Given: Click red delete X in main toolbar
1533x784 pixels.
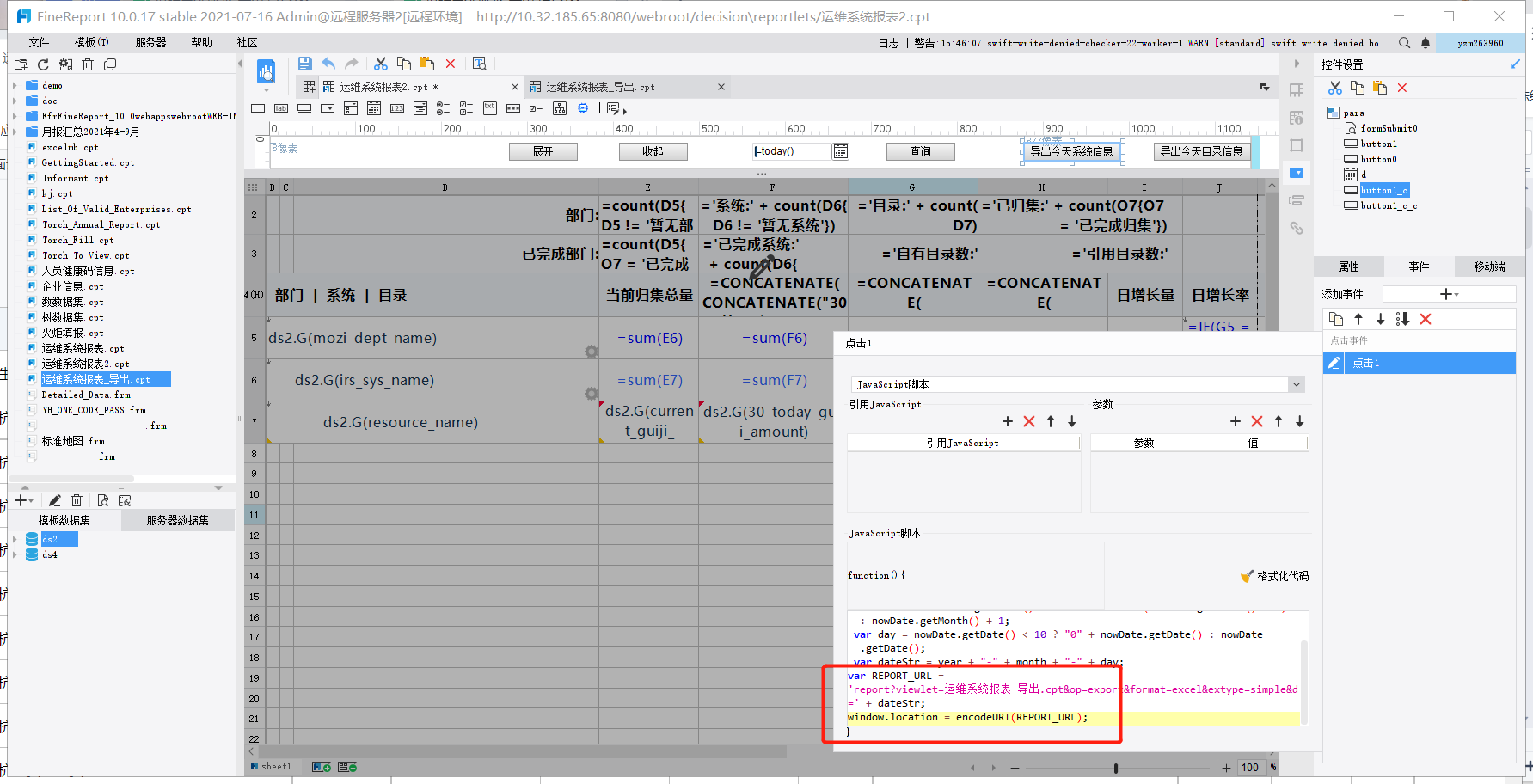Looking at the screenshot, I should tap(451, 64).
